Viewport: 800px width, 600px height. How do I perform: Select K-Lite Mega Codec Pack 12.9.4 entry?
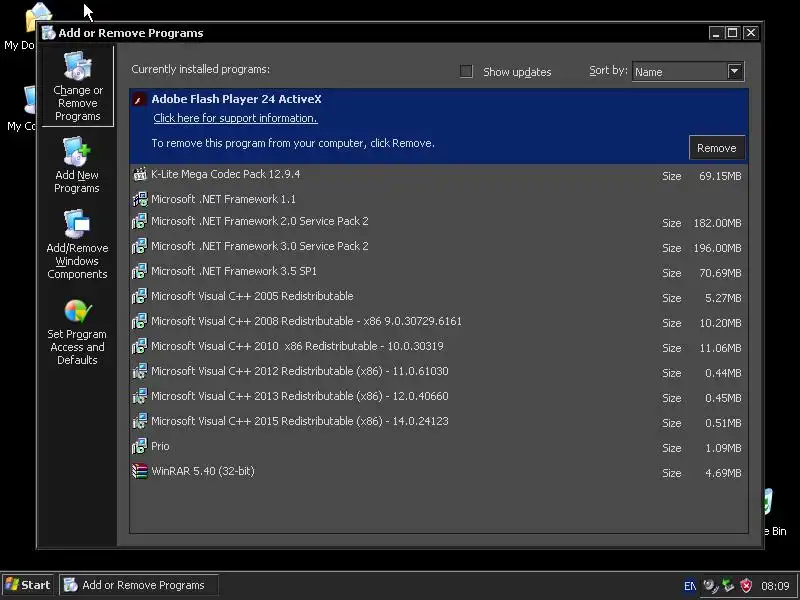[439, 175]
